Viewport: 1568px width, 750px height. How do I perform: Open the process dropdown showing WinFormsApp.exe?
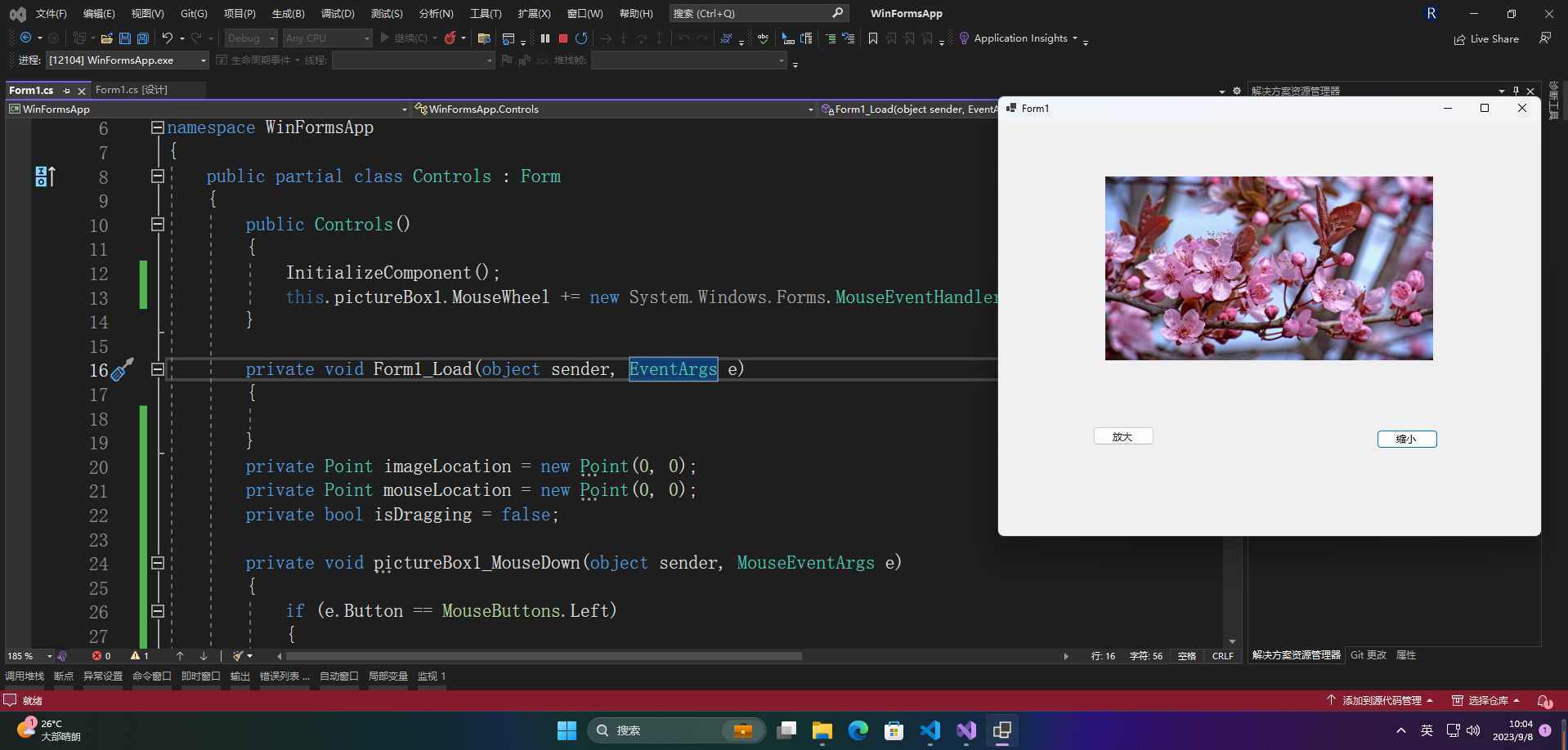[x=128, y=60]
